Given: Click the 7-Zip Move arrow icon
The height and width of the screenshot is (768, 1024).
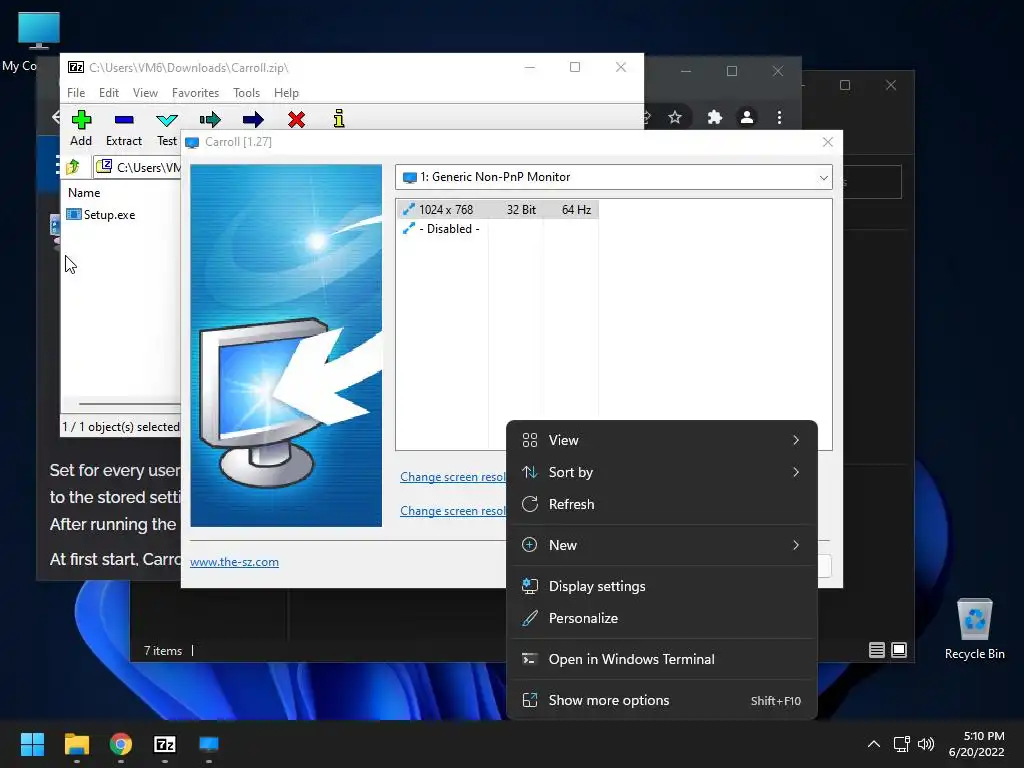Looking at the screenshot, I should (x=253, y=120).
